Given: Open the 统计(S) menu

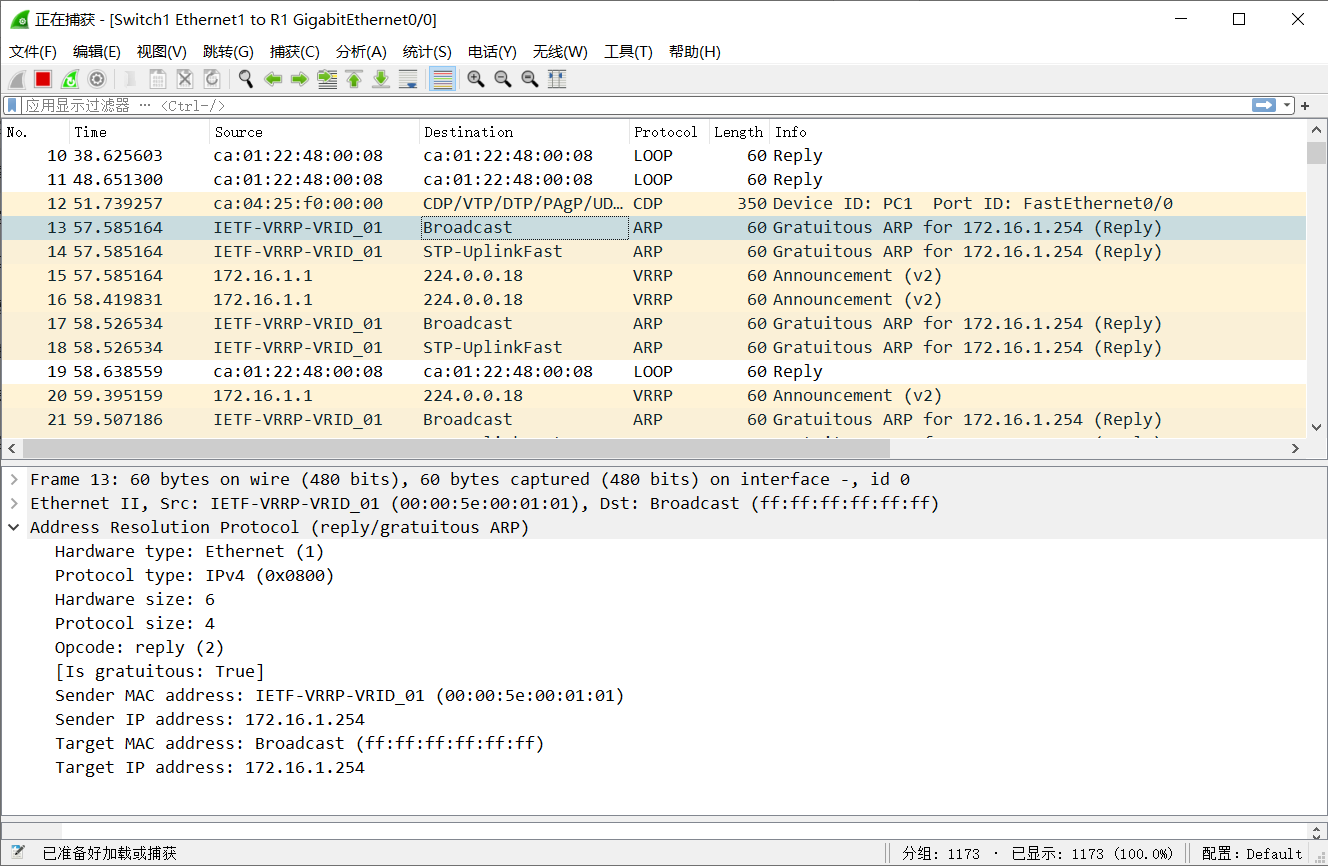Looking at the screenshot, I should click(x=427, y=51).
